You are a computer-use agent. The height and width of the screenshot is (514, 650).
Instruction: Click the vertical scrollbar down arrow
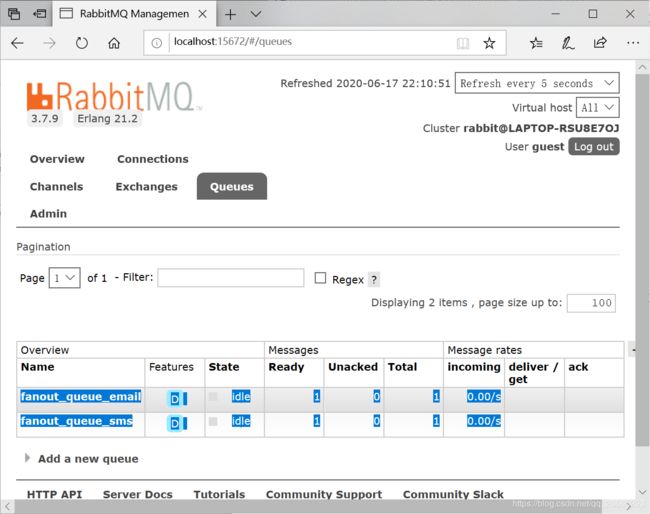(642, 492)
